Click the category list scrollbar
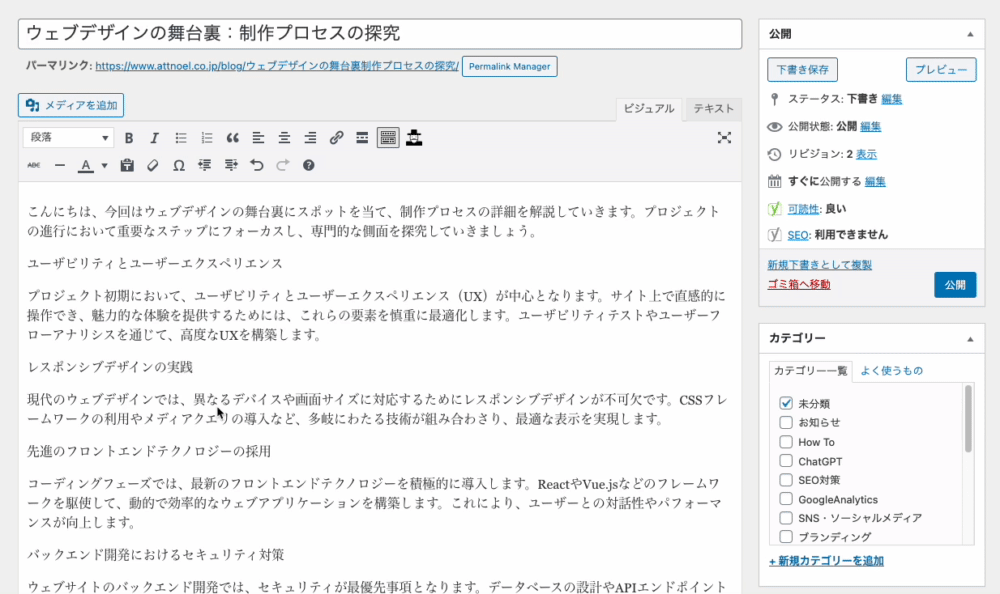This screenshot has height=594, width=1000. [x=968, y=419]
